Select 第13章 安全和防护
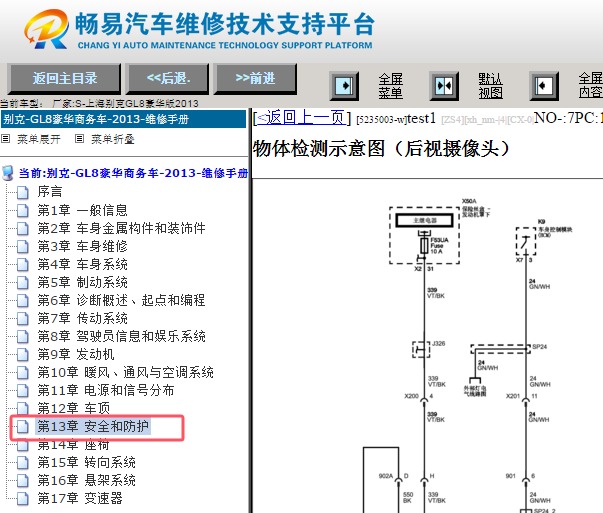The height and width of the screenshot is (513, 603). click(93, 426)
